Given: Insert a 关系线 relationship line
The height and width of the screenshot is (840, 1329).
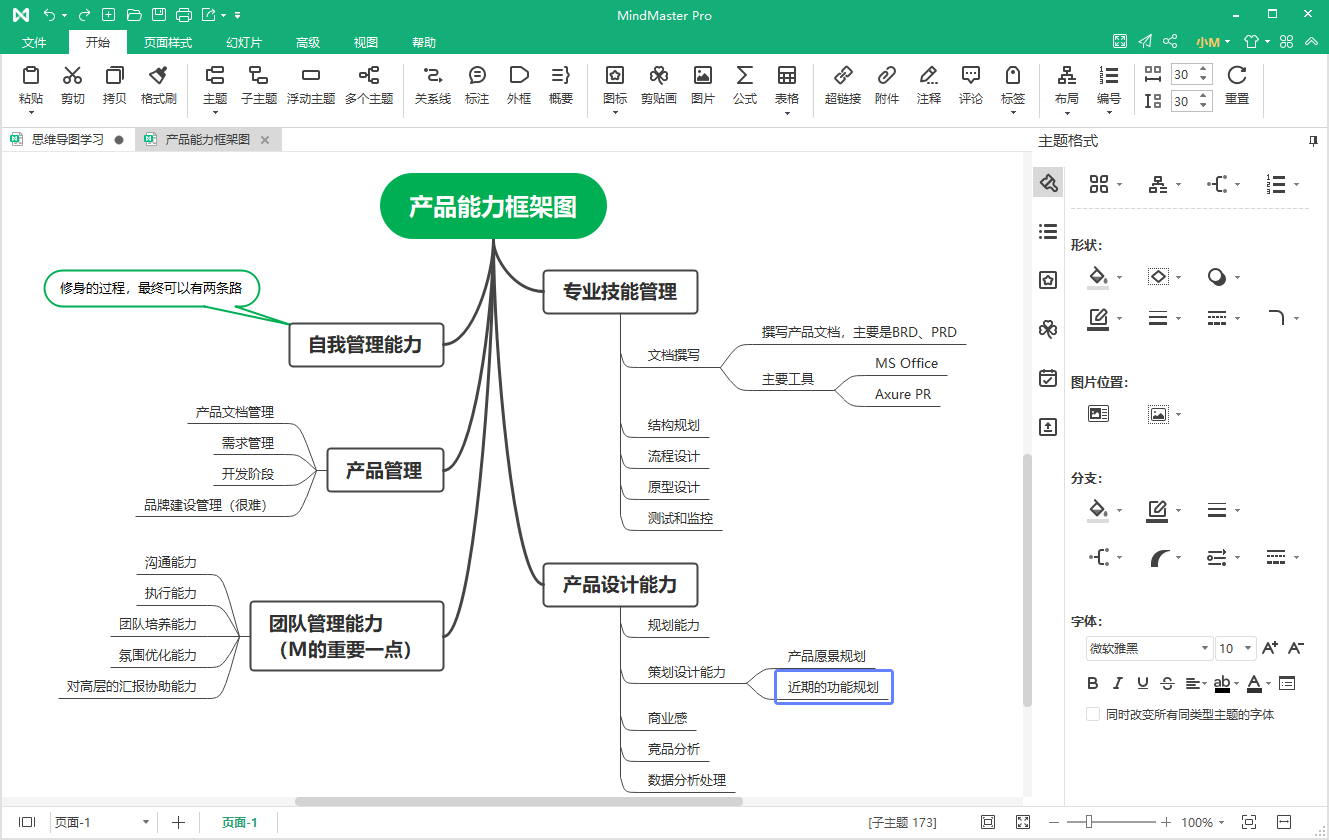Looking at the screenshot, I should pyautogui.click(x=433, y=85).
